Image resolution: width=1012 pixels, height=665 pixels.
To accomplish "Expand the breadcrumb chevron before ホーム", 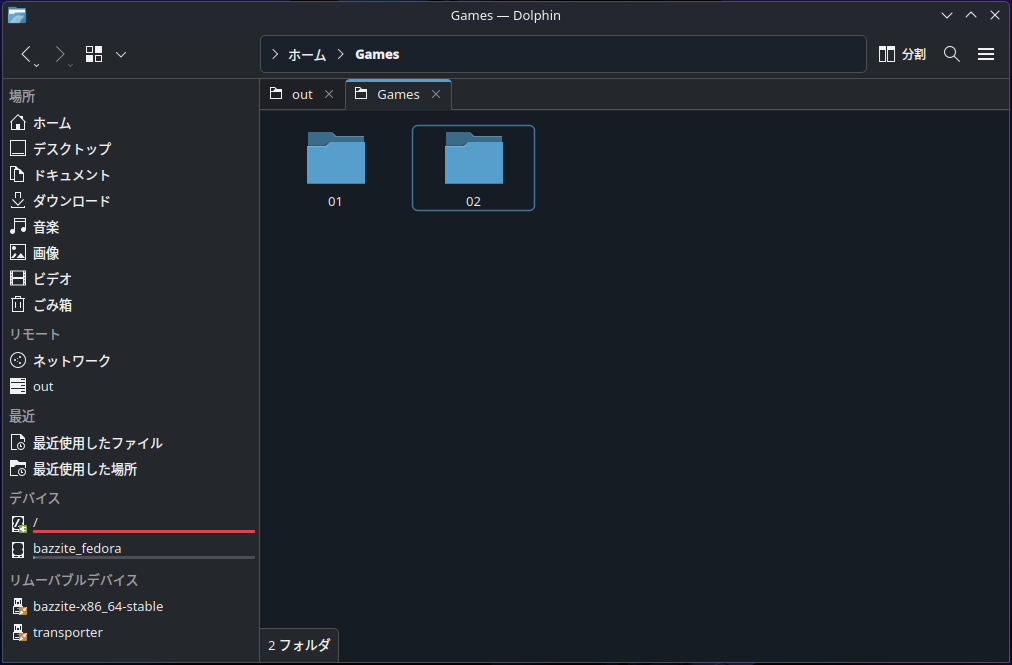I will [273, 54].
